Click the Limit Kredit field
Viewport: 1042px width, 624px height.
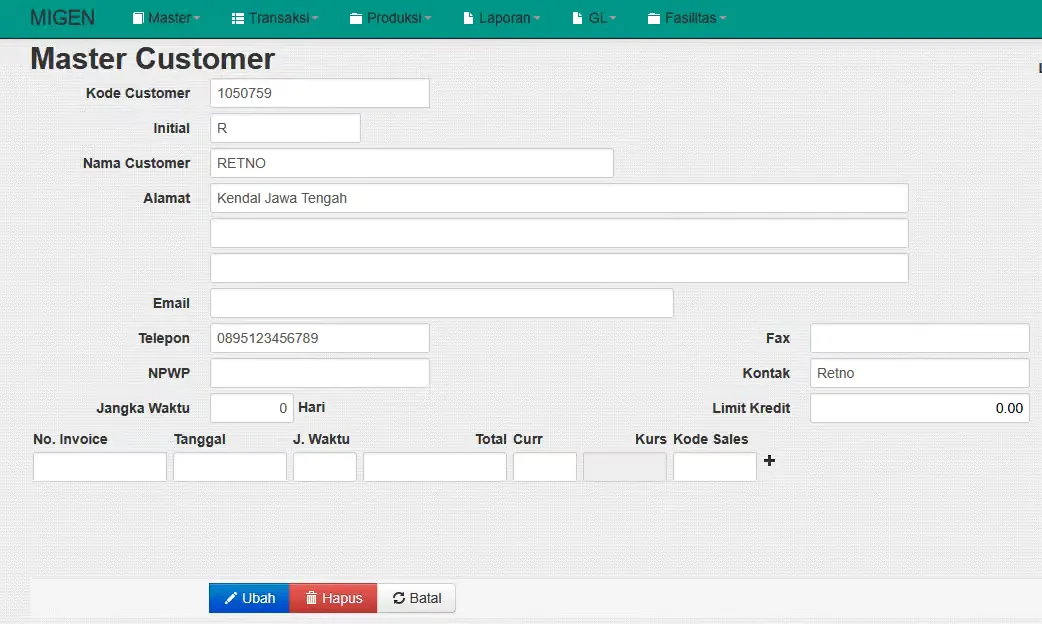pyautogui.click(x=919, y=408)
